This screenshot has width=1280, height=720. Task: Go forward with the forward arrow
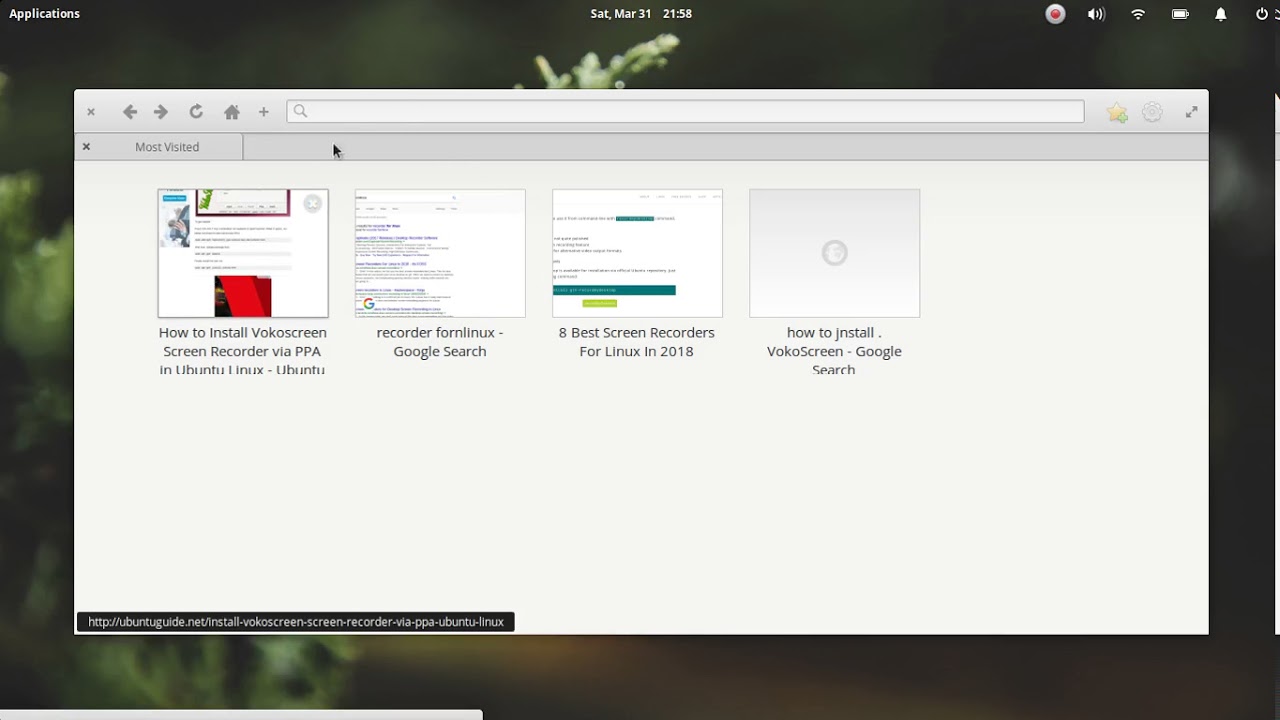click(161, 112)
